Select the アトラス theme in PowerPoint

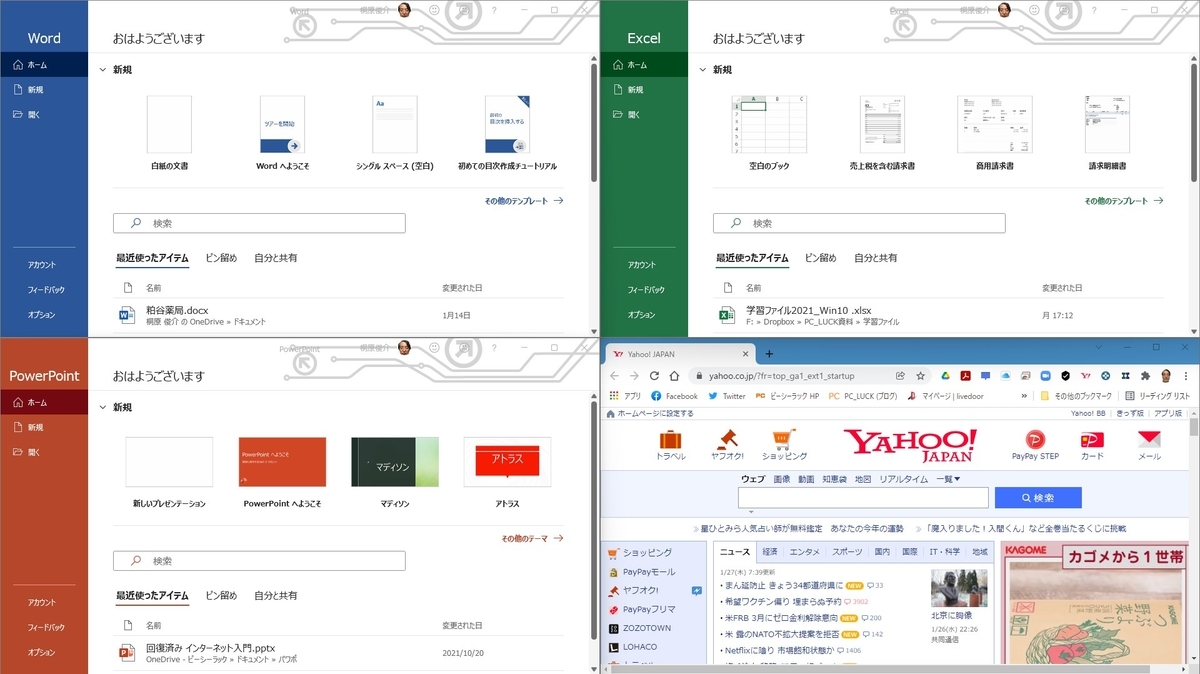point(507,473)
